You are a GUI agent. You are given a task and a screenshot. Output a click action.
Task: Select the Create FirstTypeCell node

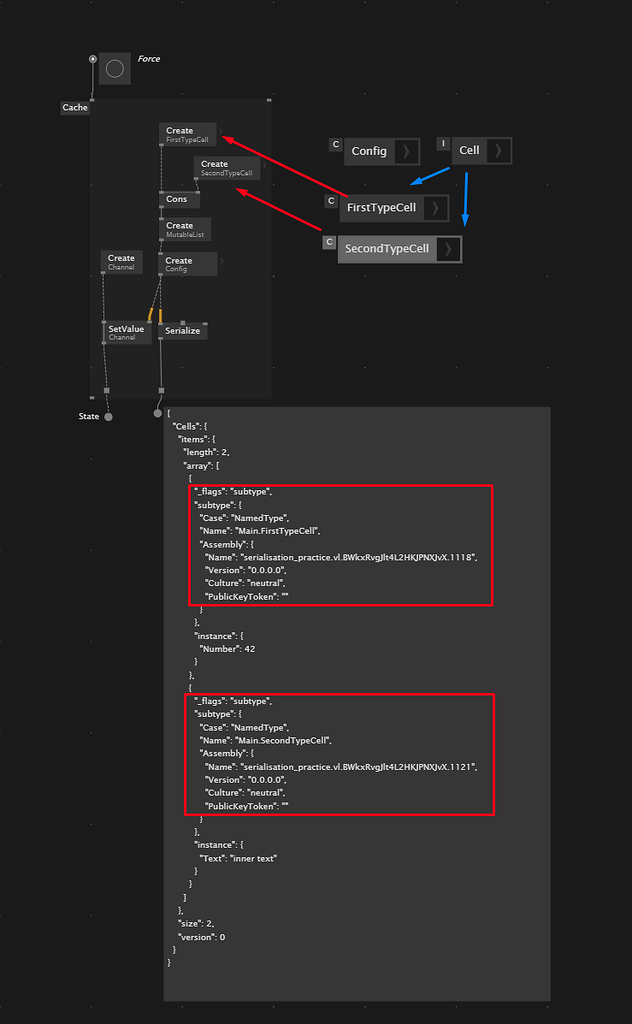[x=187, y=135]
